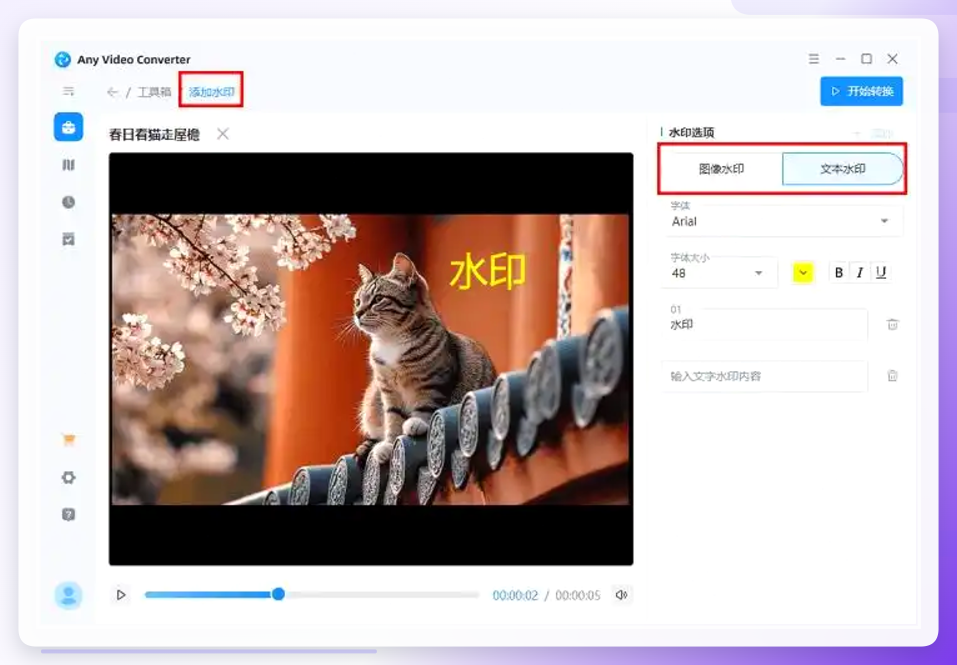957x665 pixels.
Task: Click the 输入文字水印内容 input field
Action: 765,376
